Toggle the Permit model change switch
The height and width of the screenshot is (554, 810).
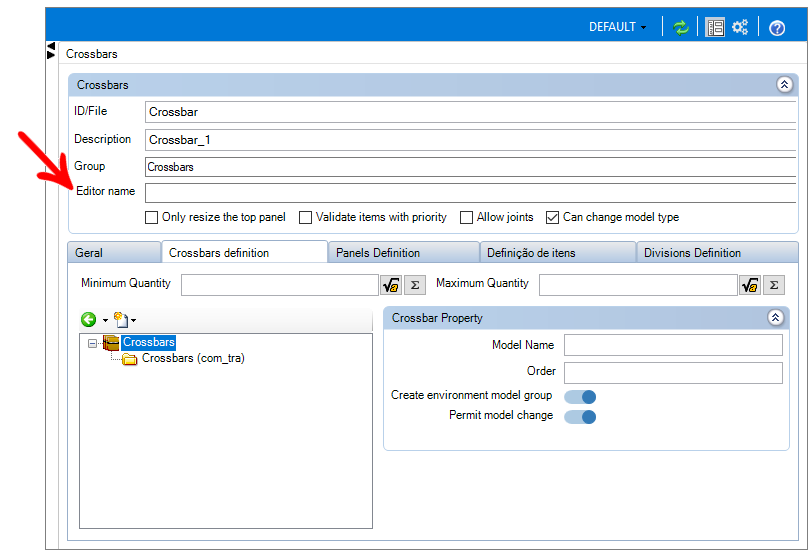(580, 417)
